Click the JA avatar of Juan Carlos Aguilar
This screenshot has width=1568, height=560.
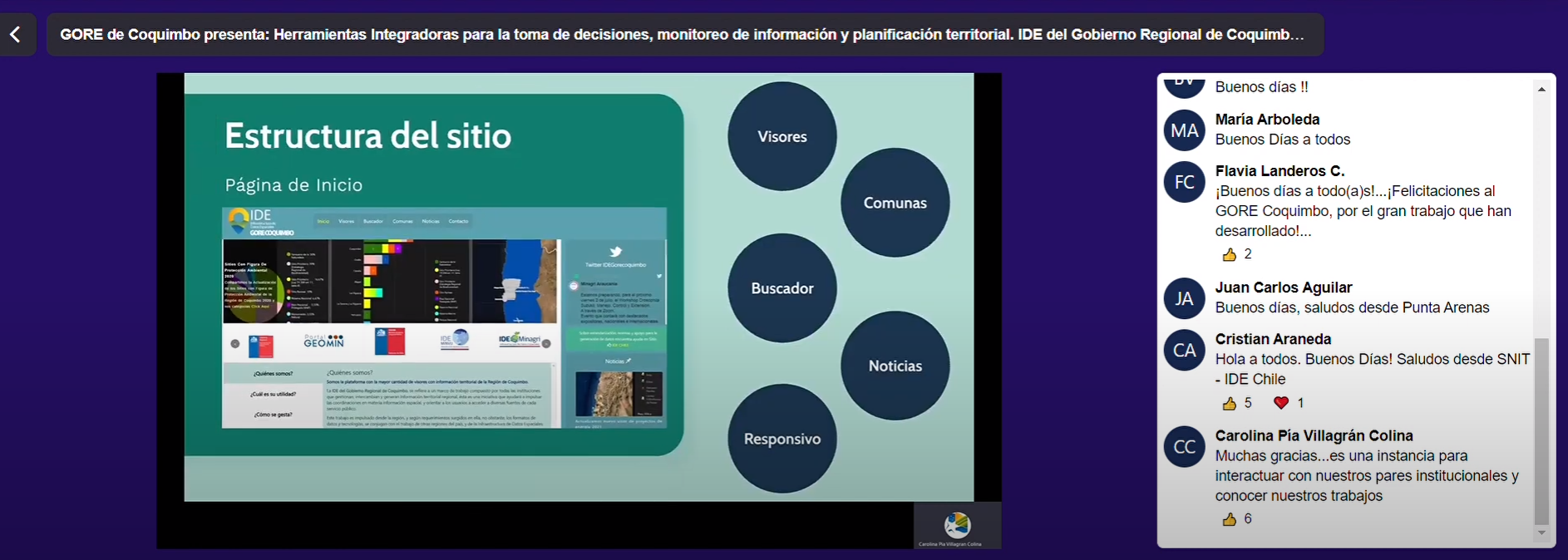[x=1184, y=298]
